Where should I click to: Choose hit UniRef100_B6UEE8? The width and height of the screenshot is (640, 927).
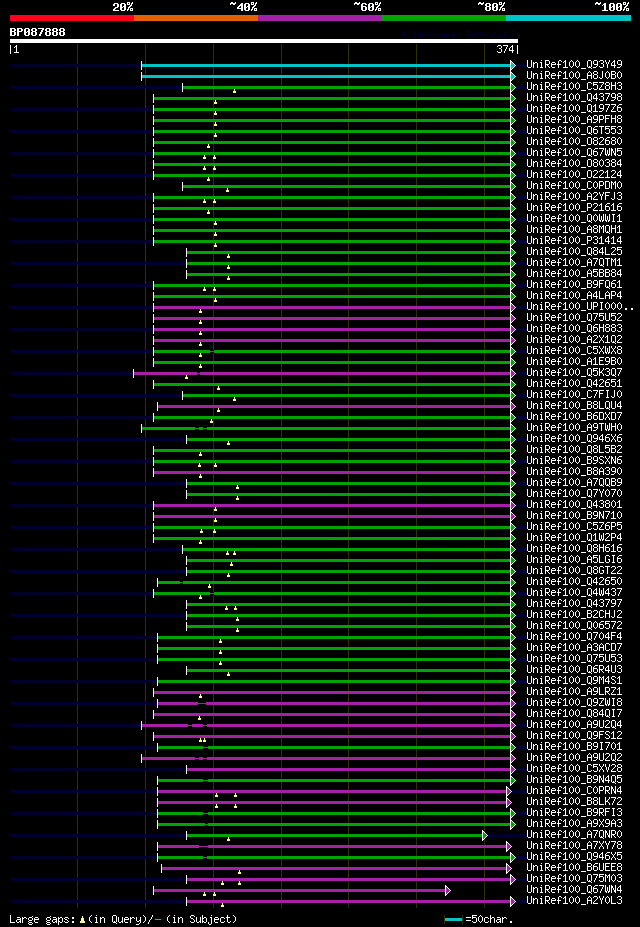[574, 867]
